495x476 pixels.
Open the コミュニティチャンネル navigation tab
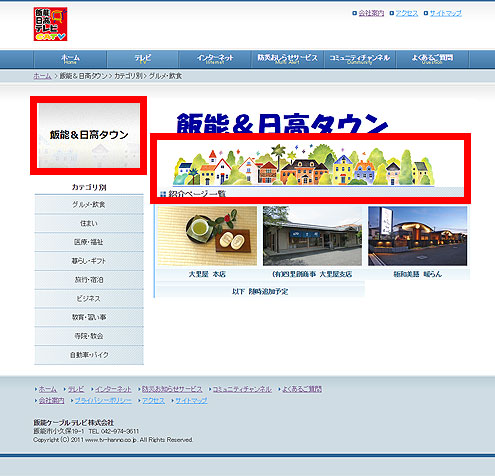click(x=360, y=59)
